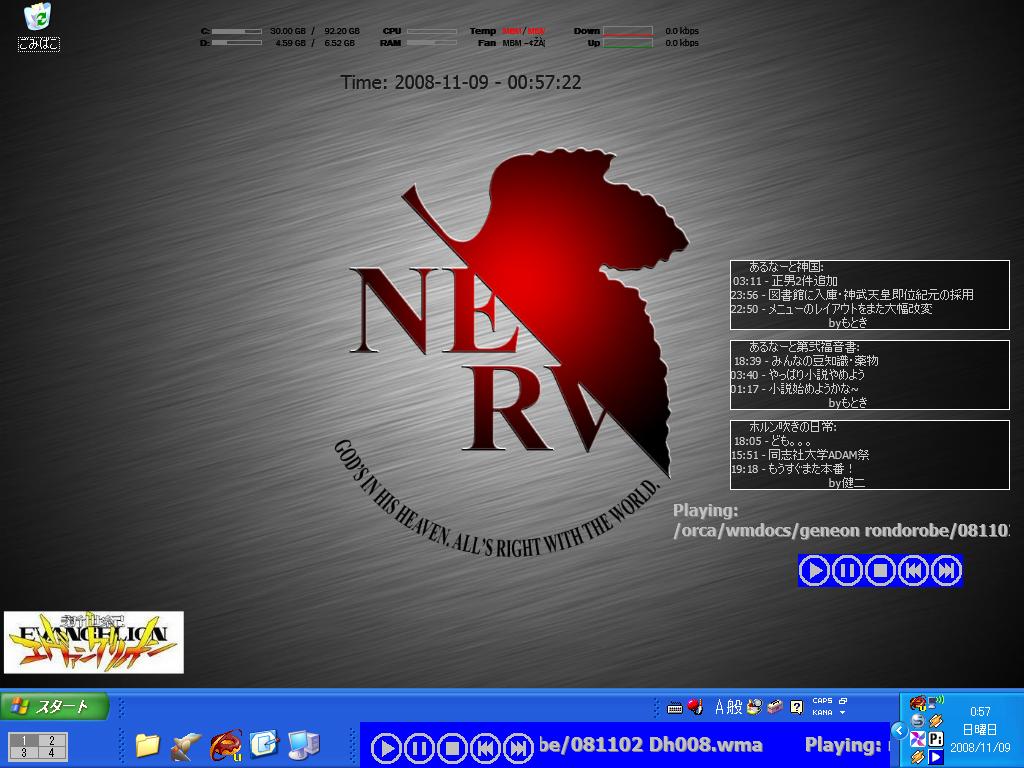The height and width of the screenshot is (768, 1024).
Task: Switch to virtual desktop 4 in pager
Action: pyautogui.click(x=52, y=752)
